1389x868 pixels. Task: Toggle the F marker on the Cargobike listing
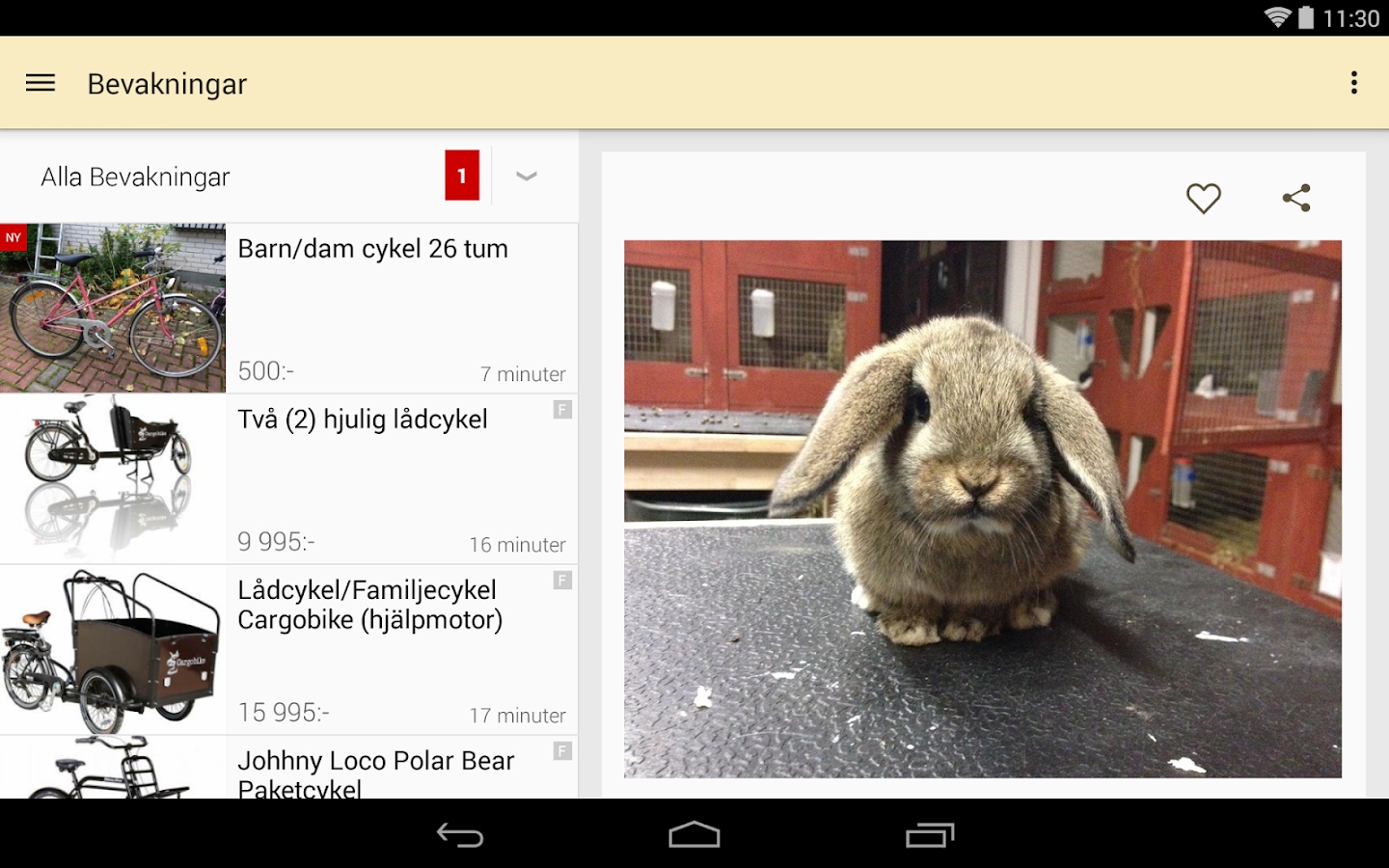[562, 581]
